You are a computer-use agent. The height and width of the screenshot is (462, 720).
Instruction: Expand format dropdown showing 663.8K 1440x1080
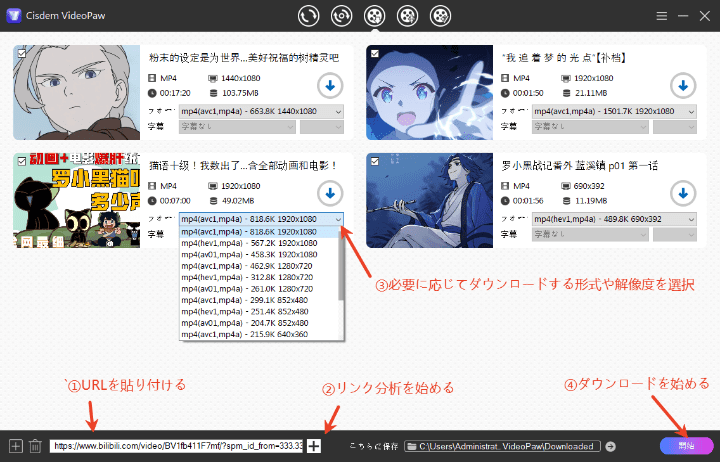coord(261,111)
